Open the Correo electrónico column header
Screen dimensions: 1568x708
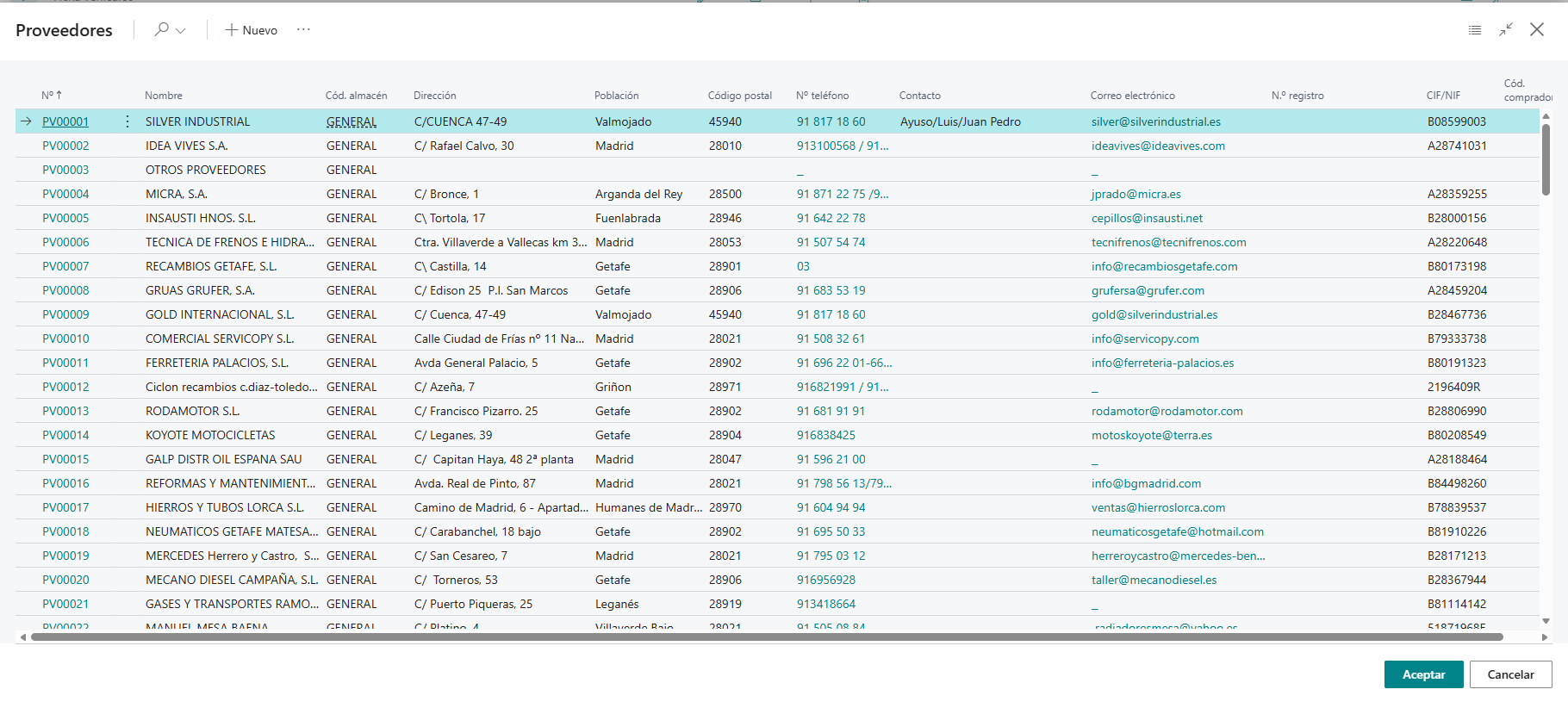(x=1133, y=96)
